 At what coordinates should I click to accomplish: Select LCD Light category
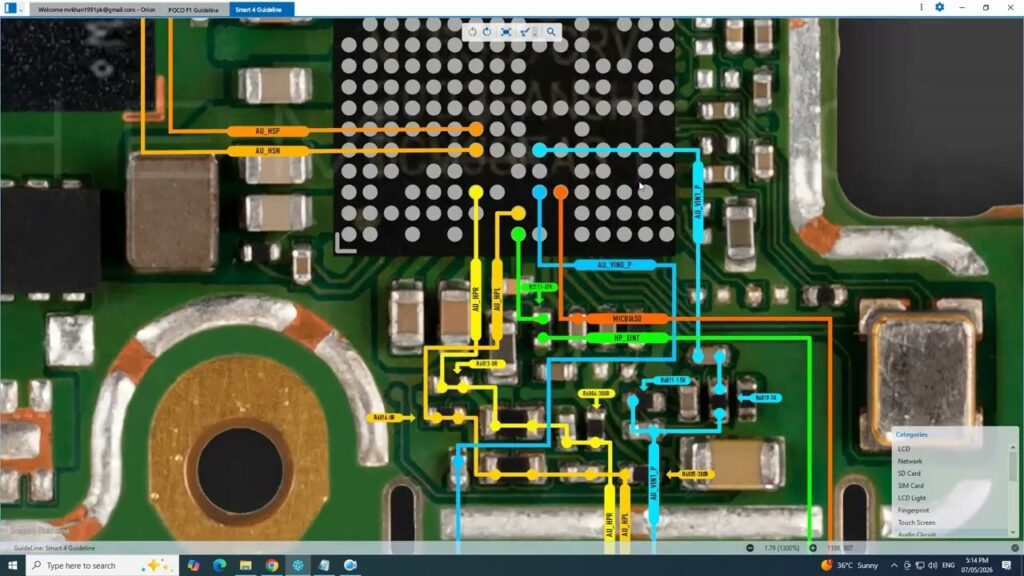click(x=912, y=498)
